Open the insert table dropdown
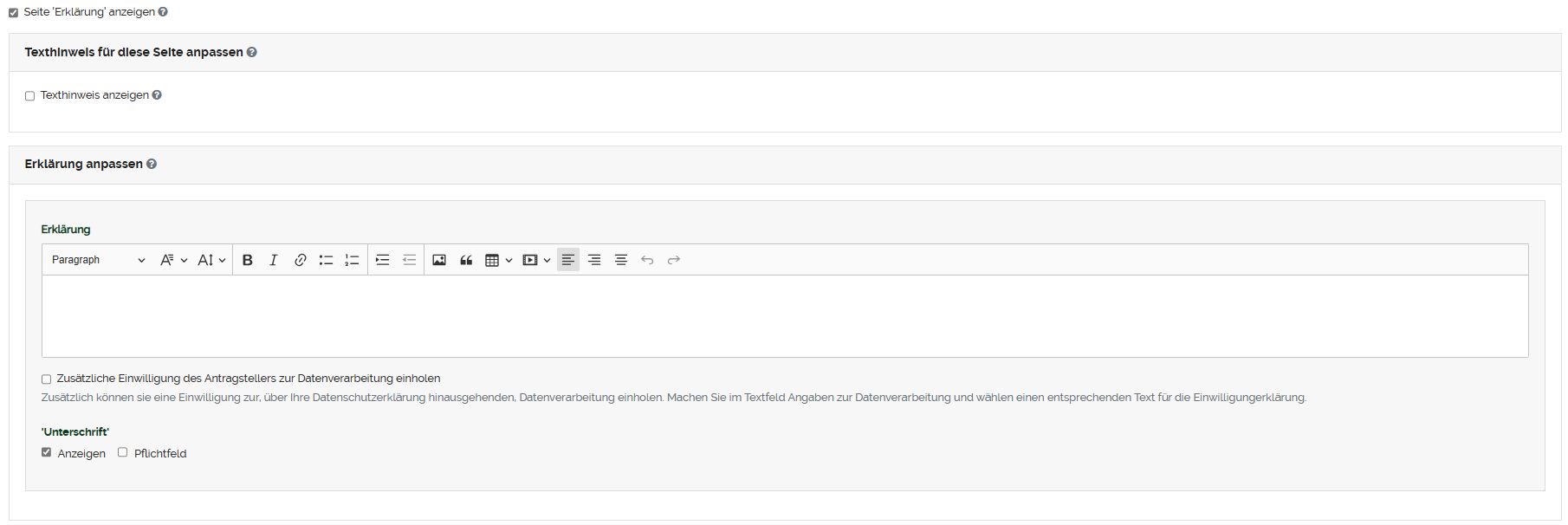 [x=498, y=260]
